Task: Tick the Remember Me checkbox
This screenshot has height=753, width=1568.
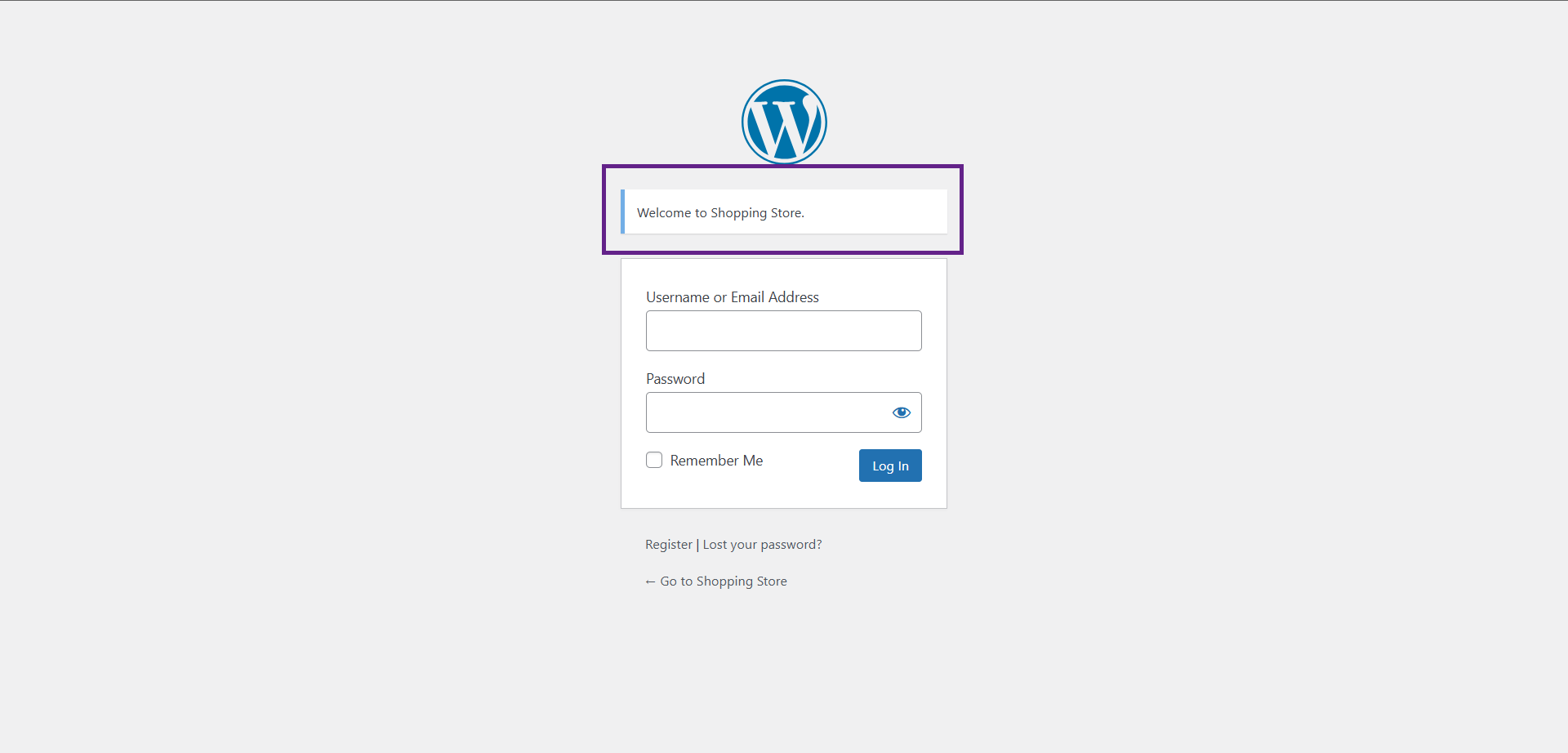Action: [654, 460]
